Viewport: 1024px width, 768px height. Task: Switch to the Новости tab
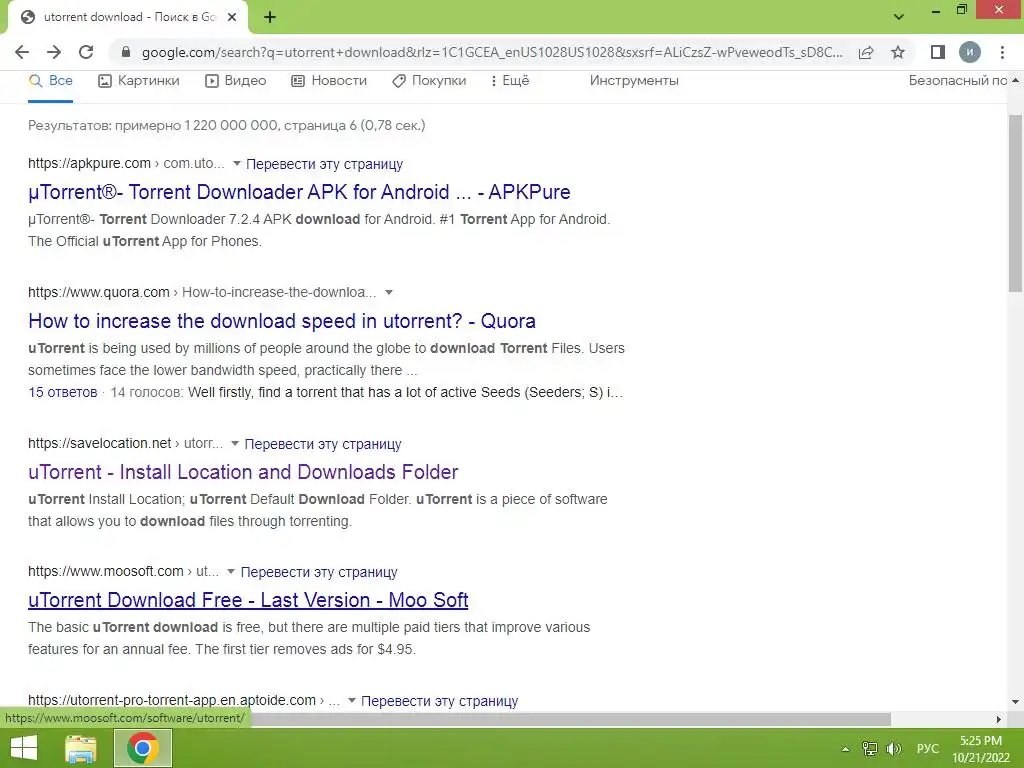pyautogui.click(x=329, y=81)
